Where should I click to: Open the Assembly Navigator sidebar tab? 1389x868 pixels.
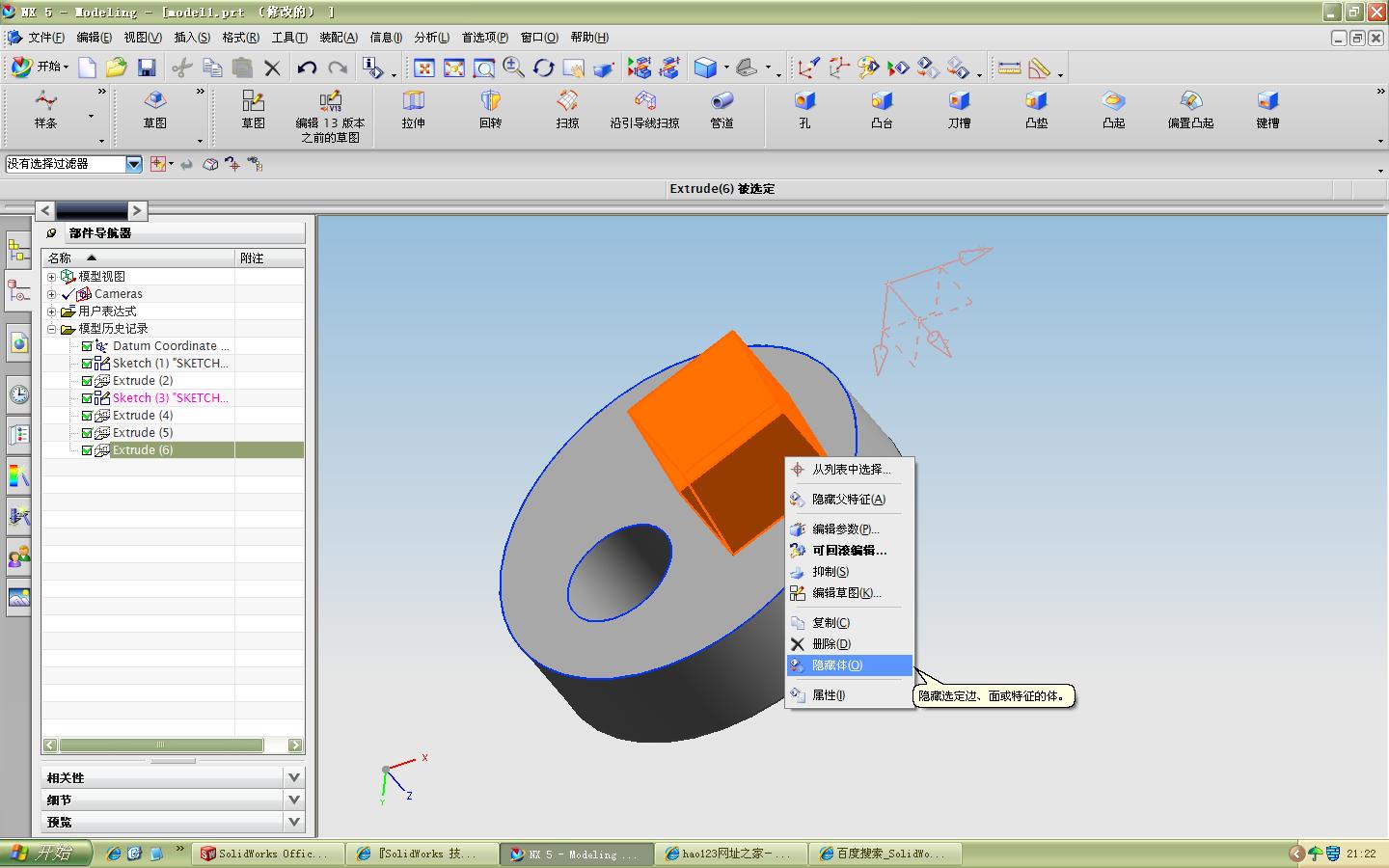(18, 251)
